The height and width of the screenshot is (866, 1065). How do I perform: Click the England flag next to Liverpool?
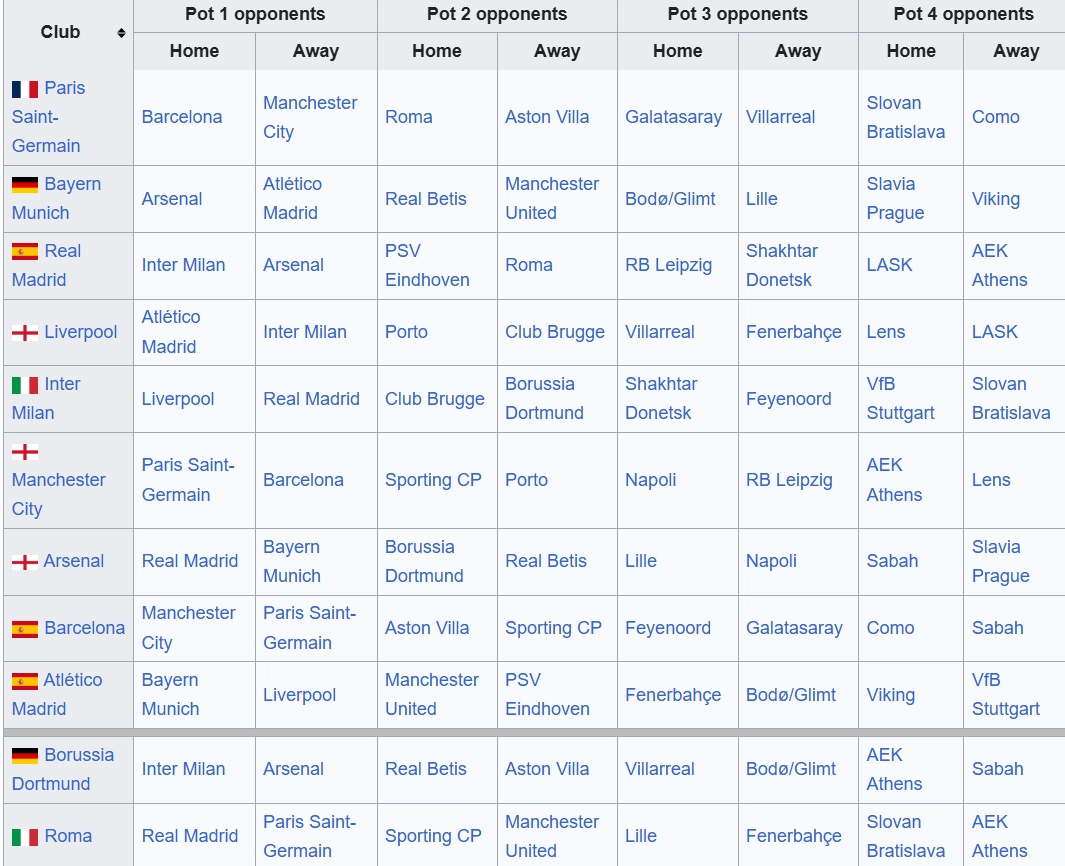(x=25, y=333)
